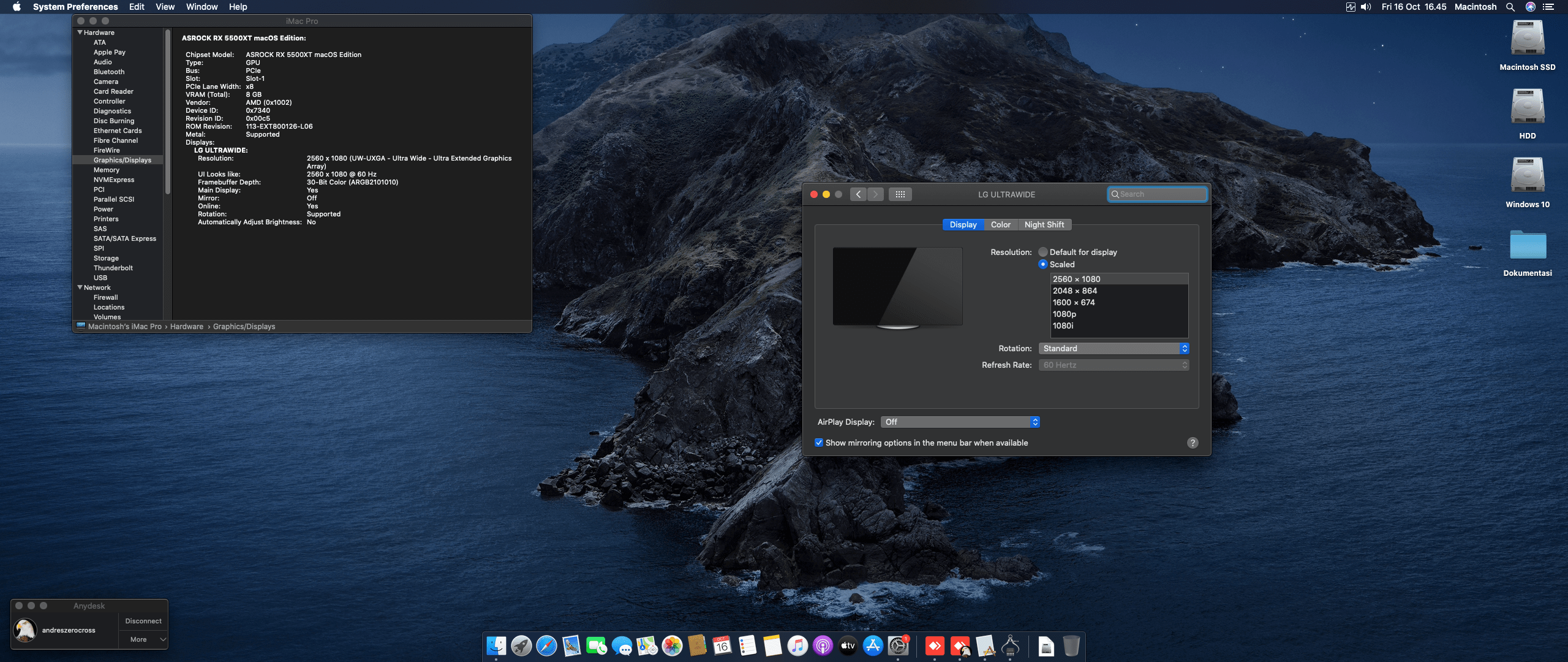
Task: Open first red AnyDesk icon in Dock
Action: pos(935,645)
